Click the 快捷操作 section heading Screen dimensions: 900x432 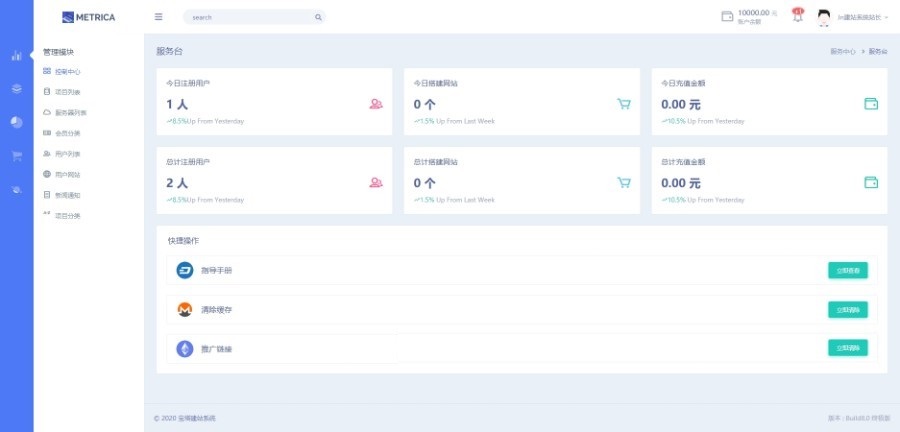183,241
